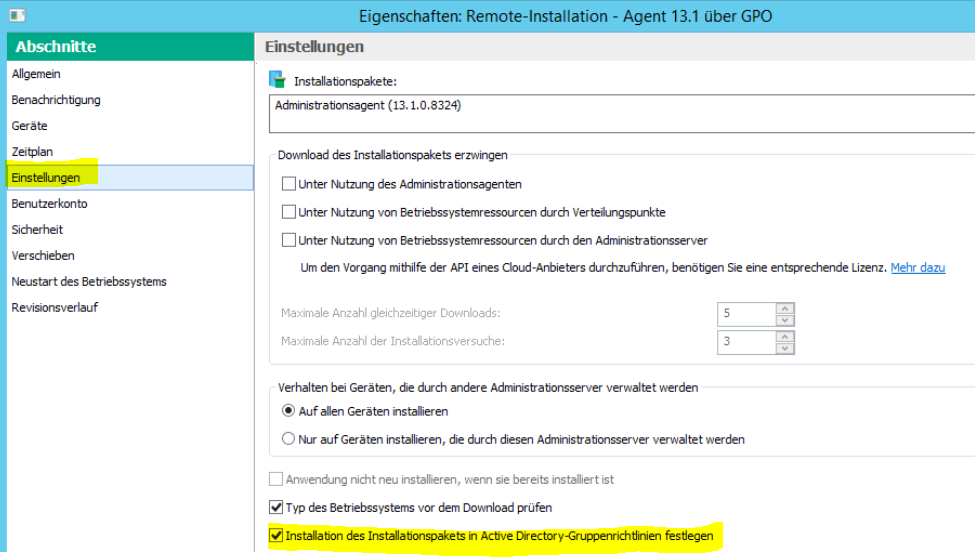Click the Abschnitte sidebar header
975x557 pixels.
click(x=131, y=47)
